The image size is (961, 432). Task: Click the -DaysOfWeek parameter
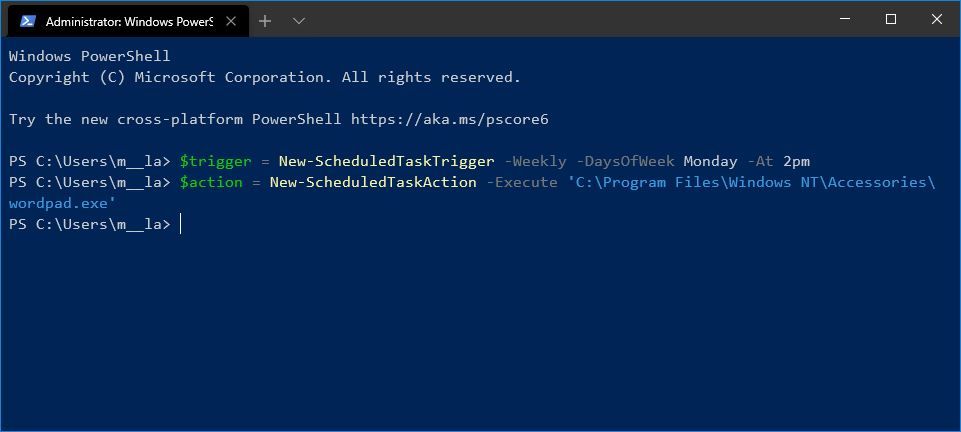click(625, 161)
